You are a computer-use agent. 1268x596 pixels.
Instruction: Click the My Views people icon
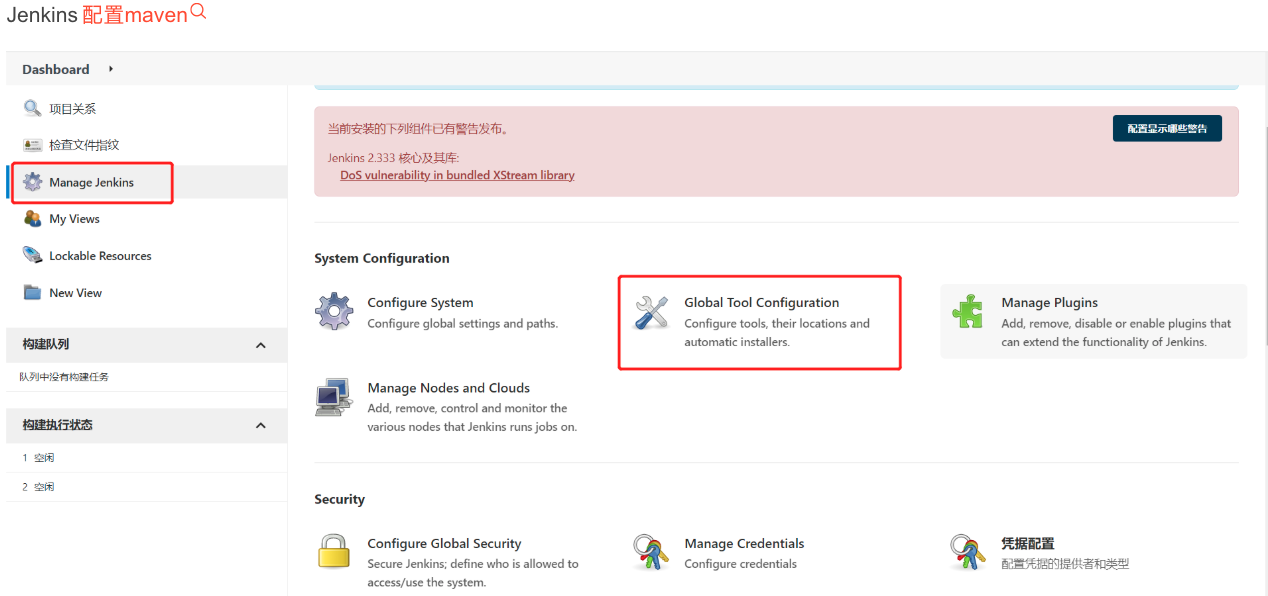tap(32, 218)
